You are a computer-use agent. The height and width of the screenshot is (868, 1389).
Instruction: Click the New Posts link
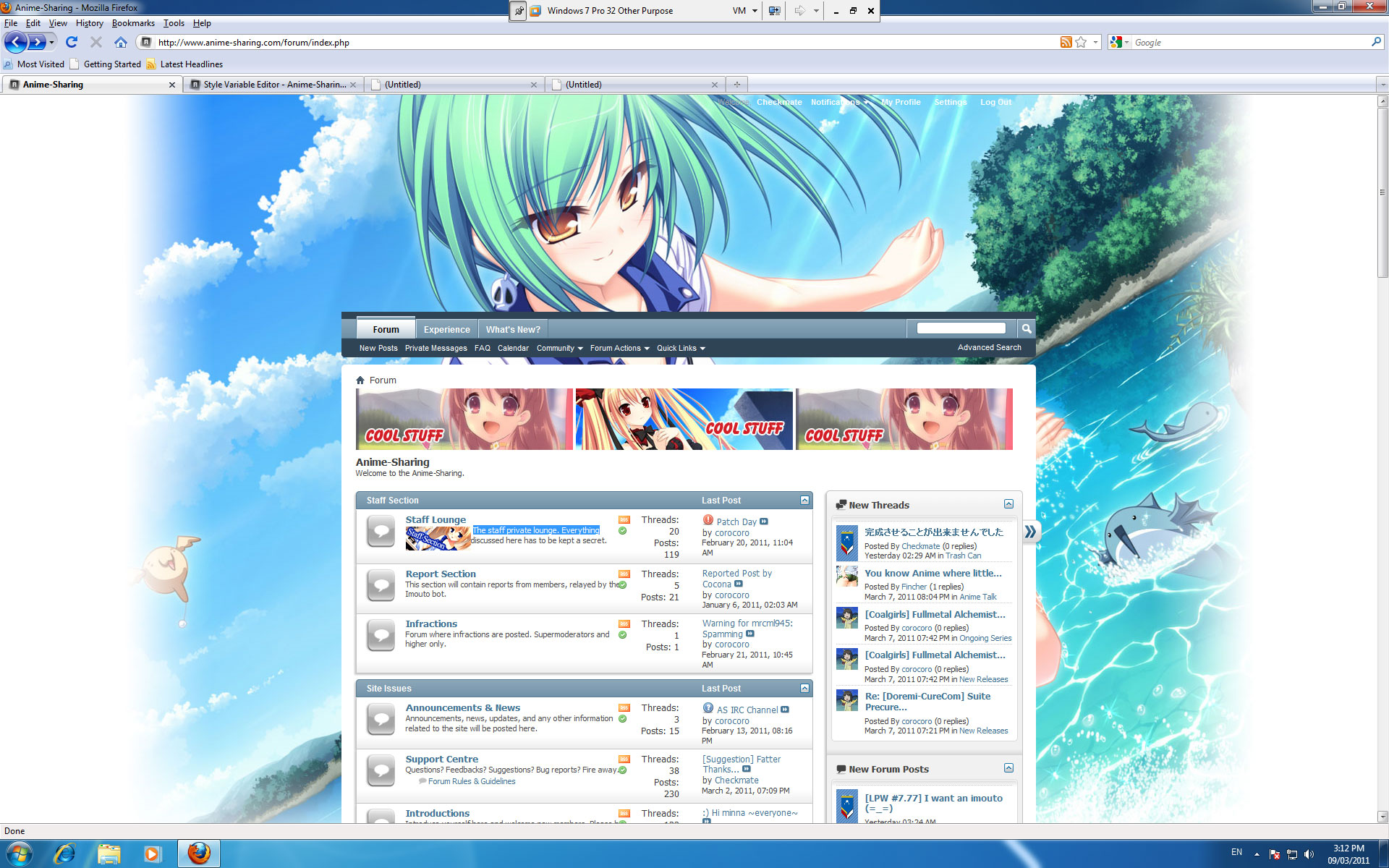click(x=378, y=349)
